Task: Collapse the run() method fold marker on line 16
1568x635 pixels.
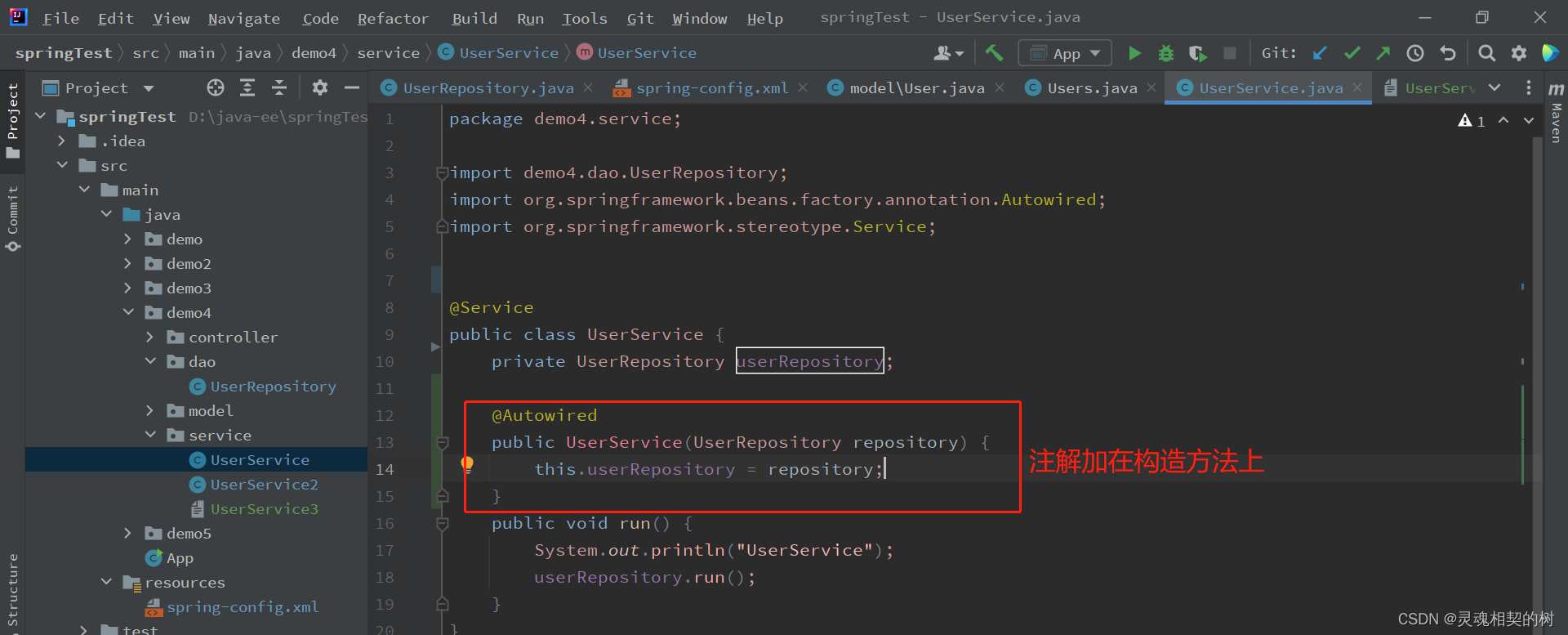Action: click(443, 524)
